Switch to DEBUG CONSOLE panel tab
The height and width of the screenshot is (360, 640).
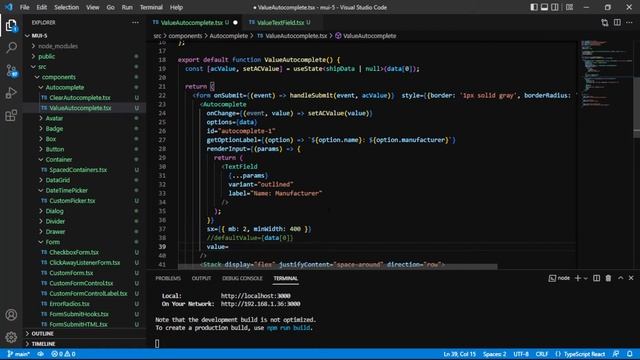pyautogui.click(x=242, y=278)
